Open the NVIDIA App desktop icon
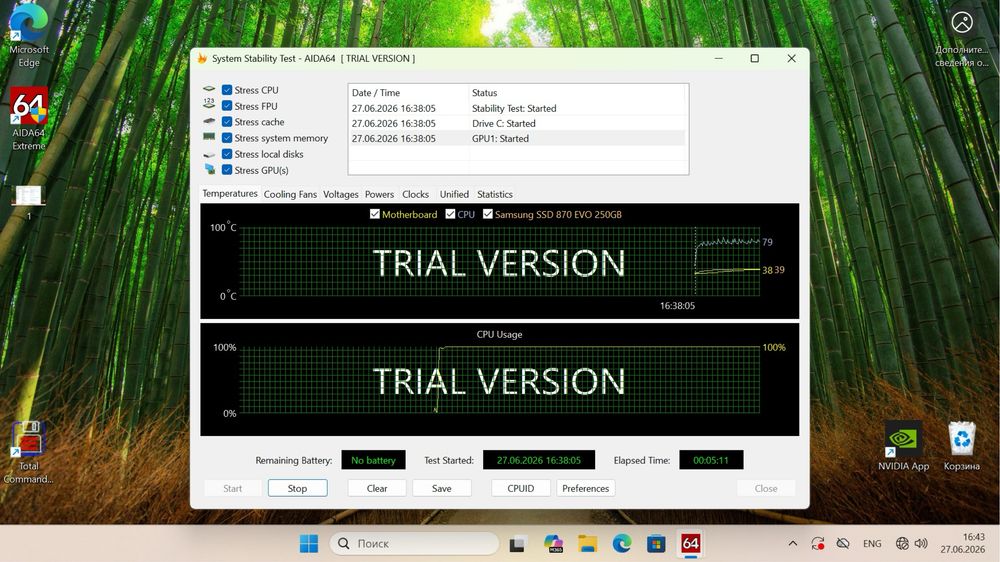1000x562 pixels. coord(902,445)
